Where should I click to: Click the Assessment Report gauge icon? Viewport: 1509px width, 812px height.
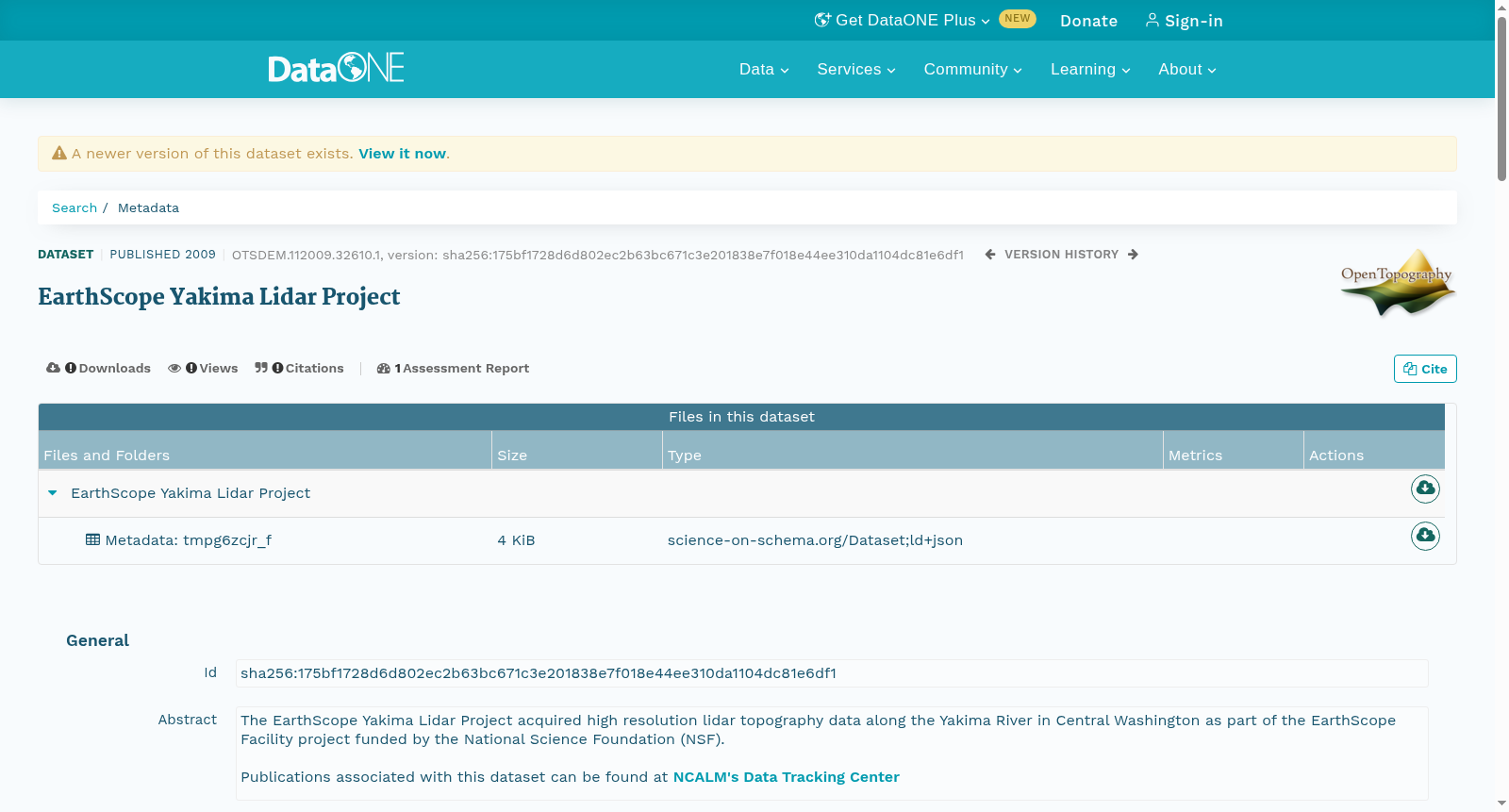[x=383, y=369]
